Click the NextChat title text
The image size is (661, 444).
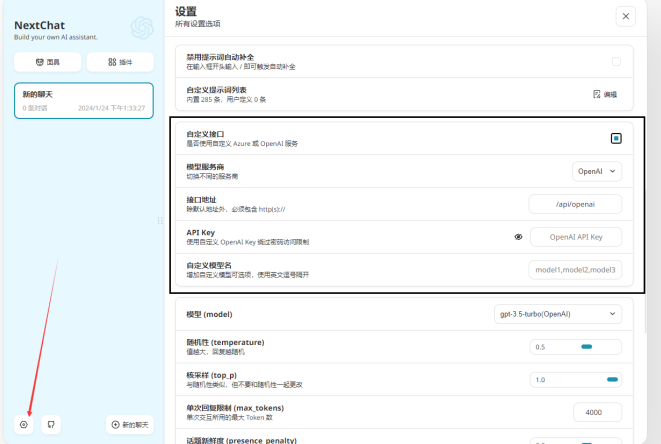[40, 25]
